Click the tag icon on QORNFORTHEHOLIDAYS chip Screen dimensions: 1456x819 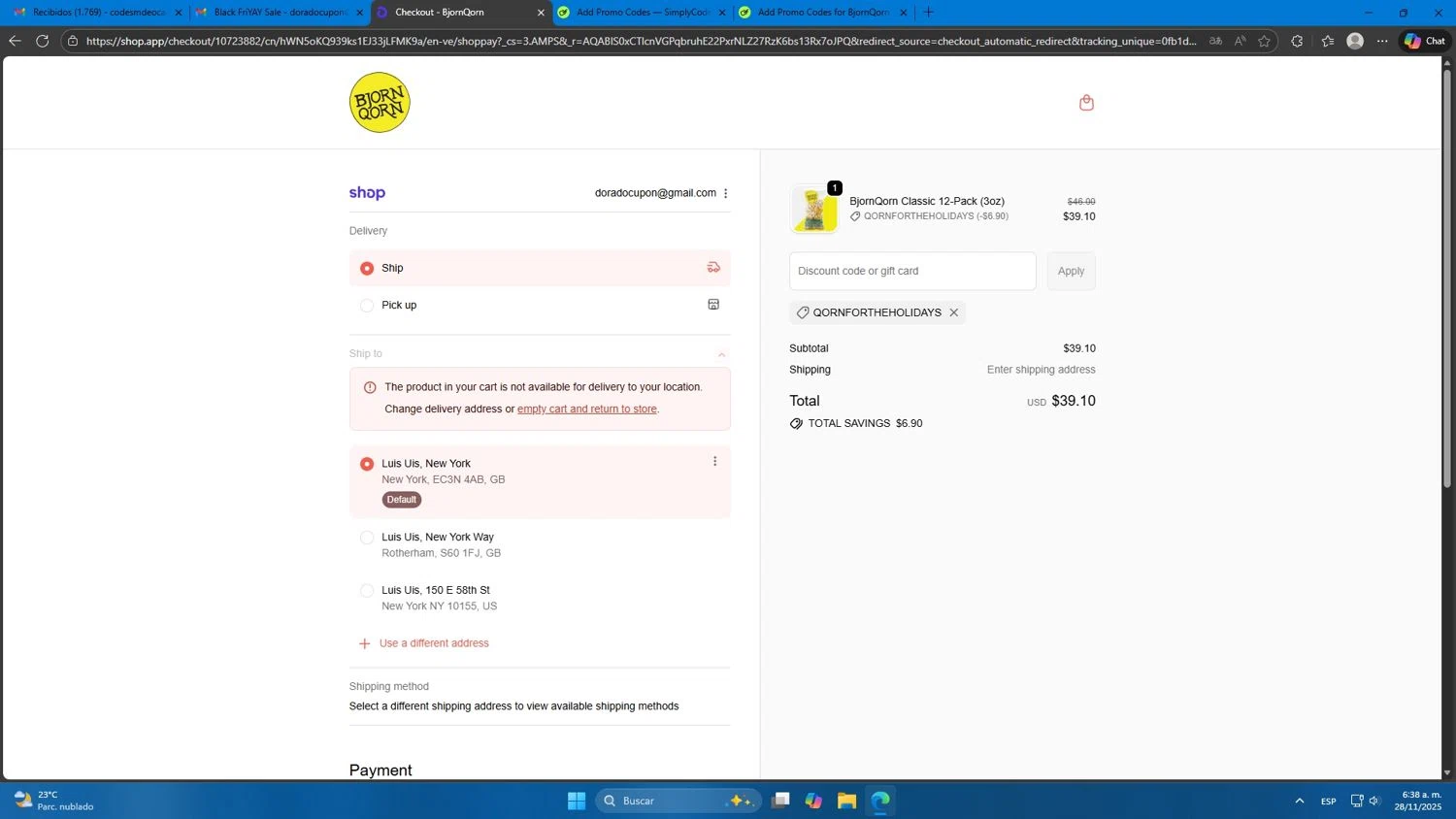click(803, 312)
